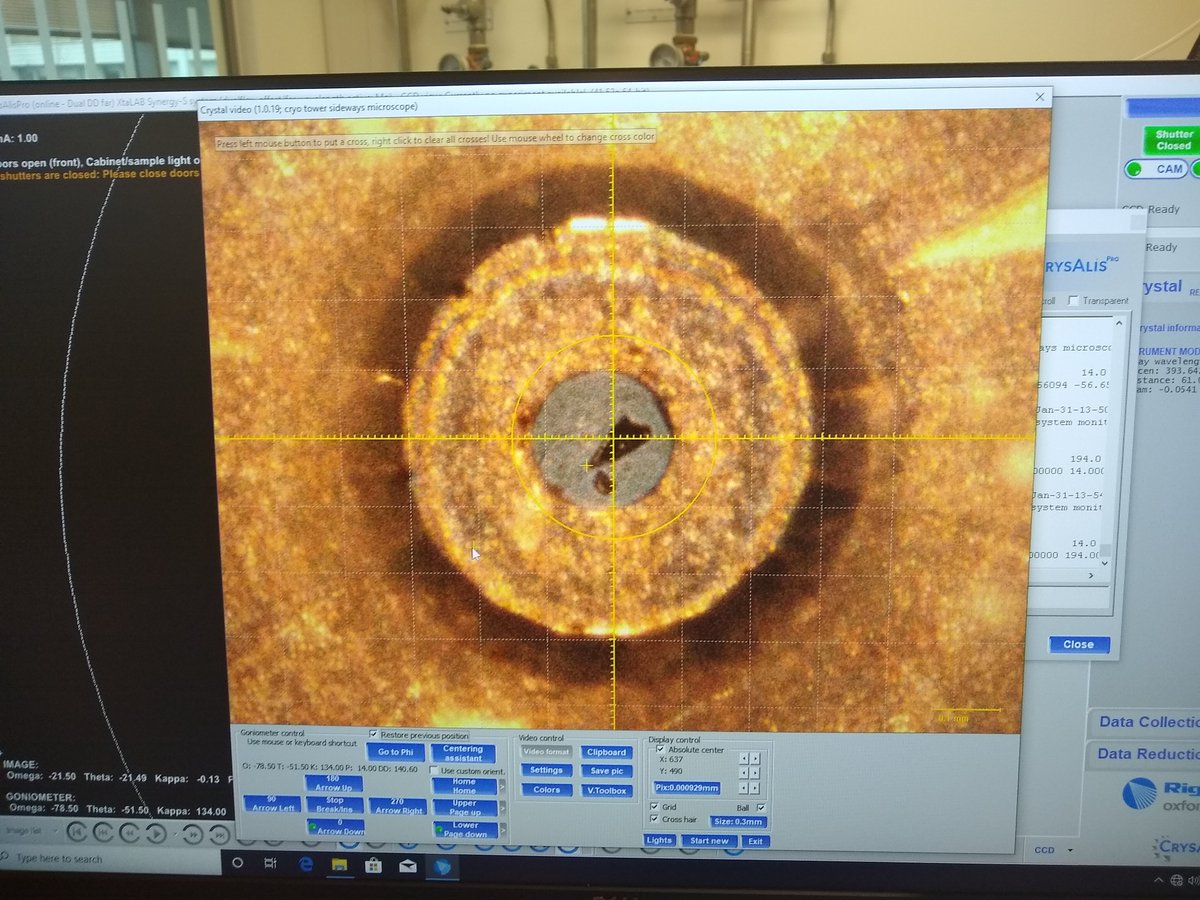Click the Pix:0.000929mm field
The image size is (1200, 900).
click(687, 788)
